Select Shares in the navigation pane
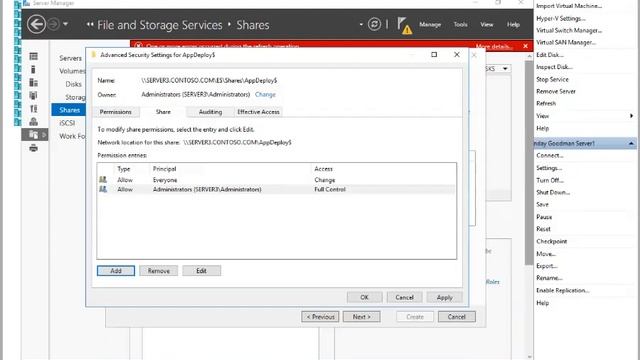This screenshot has height=360, width=640. [69, 110]
